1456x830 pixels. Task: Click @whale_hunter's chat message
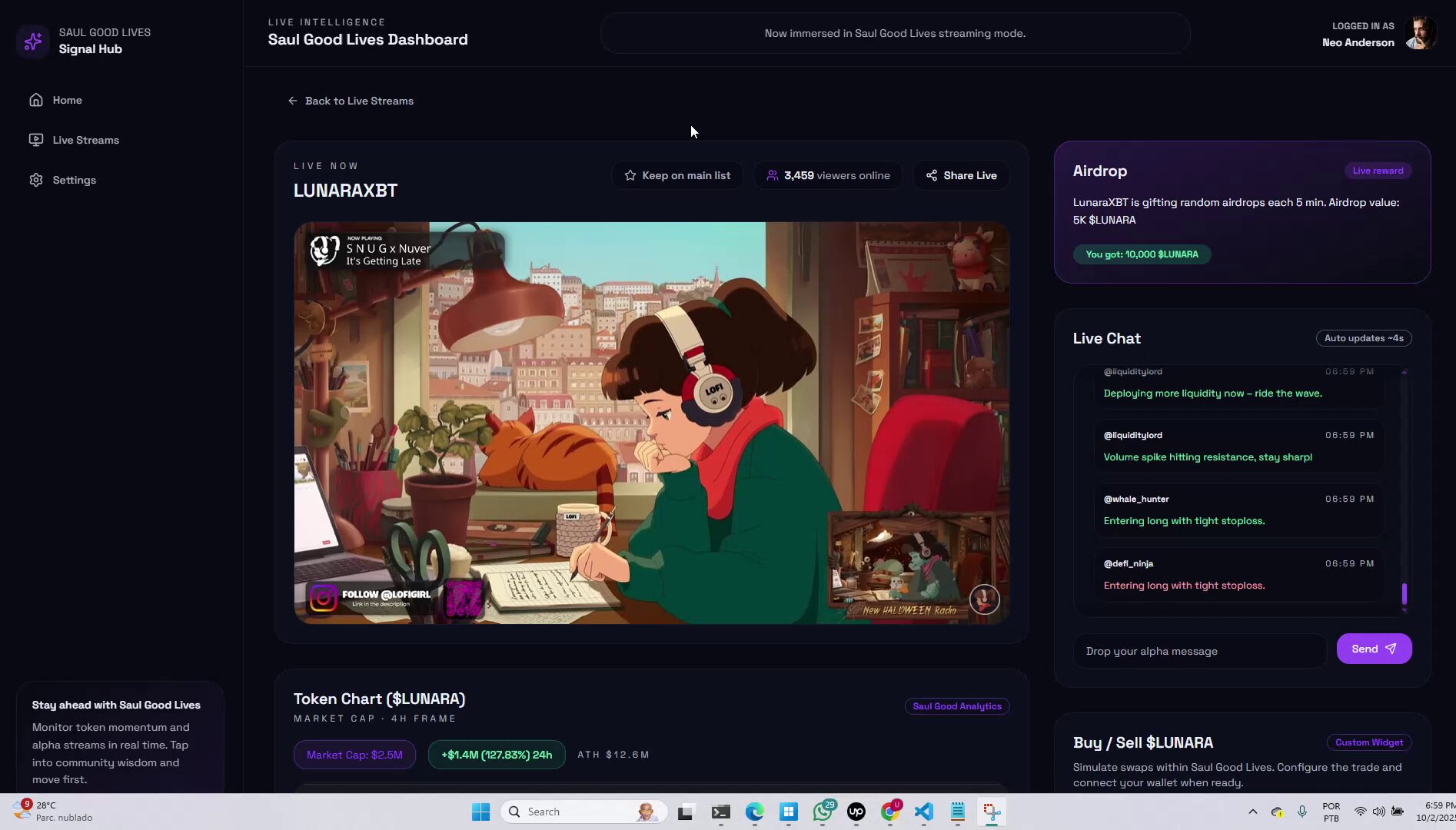[x=1238, y=510]
